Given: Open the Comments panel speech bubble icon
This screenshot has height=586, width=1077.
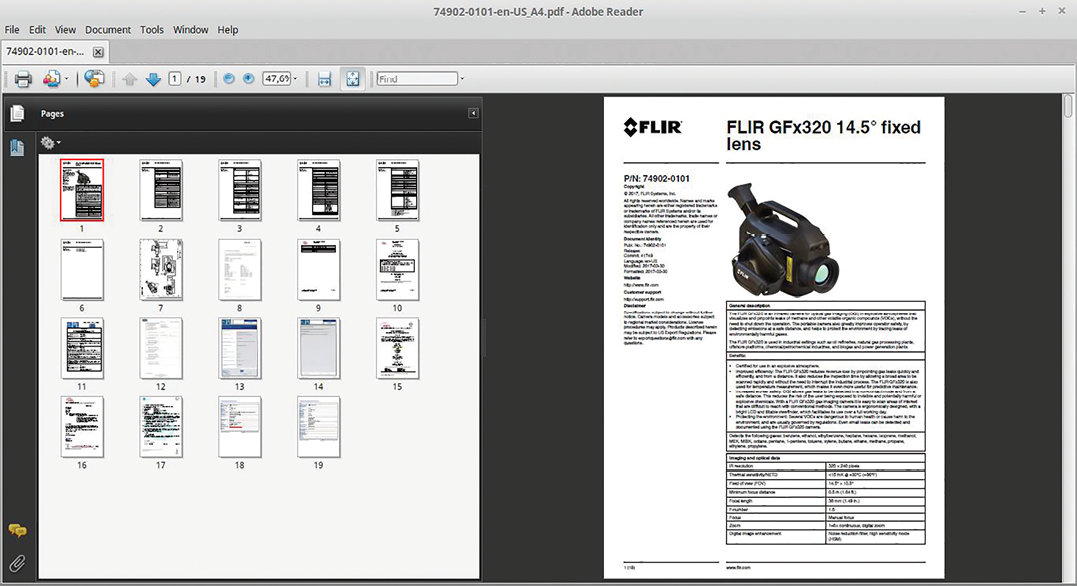Looking at the screenshot, I should point(17,530).
